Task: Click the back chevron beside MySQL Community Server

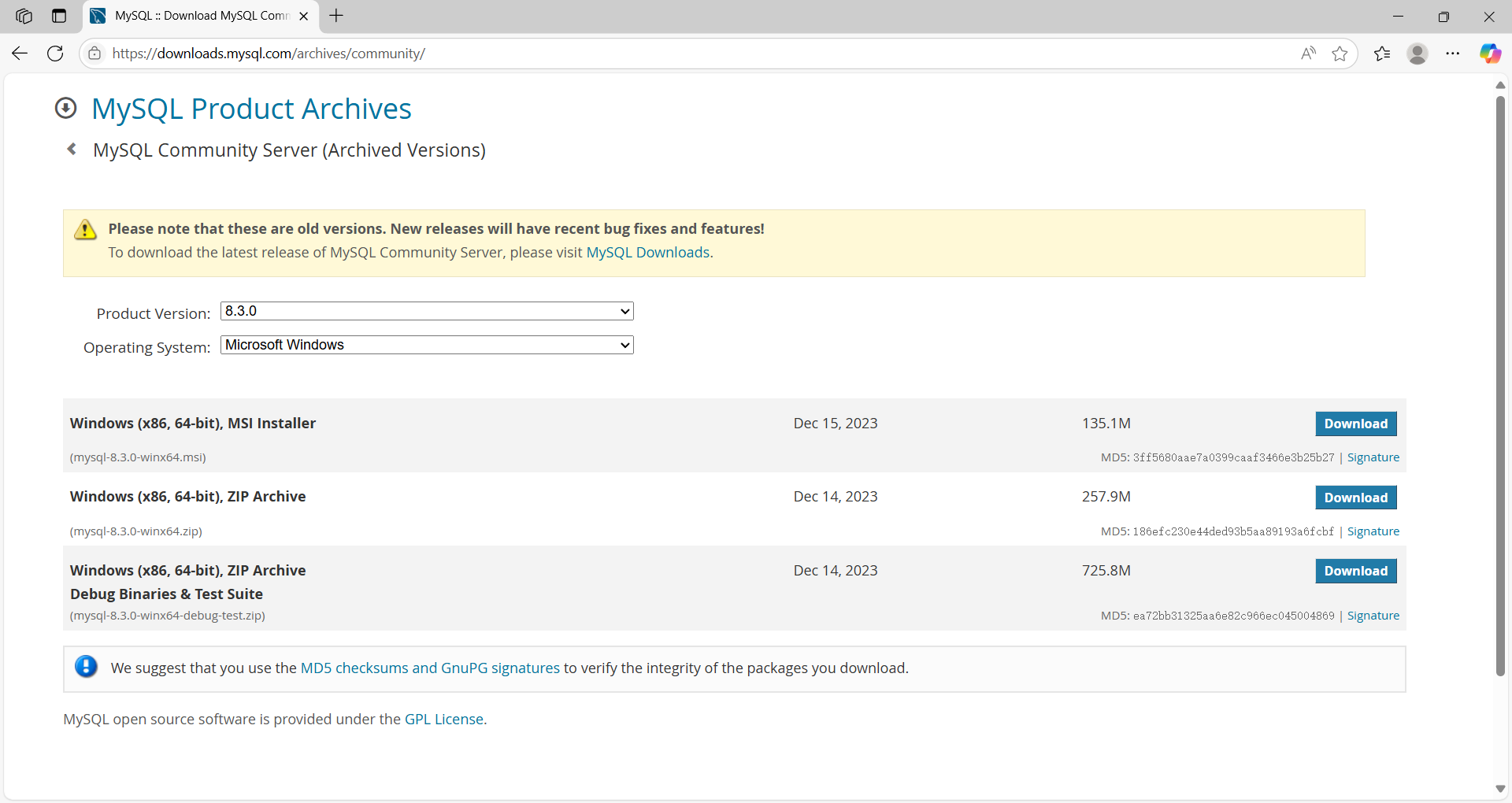Action: click(x=72, y=149)
